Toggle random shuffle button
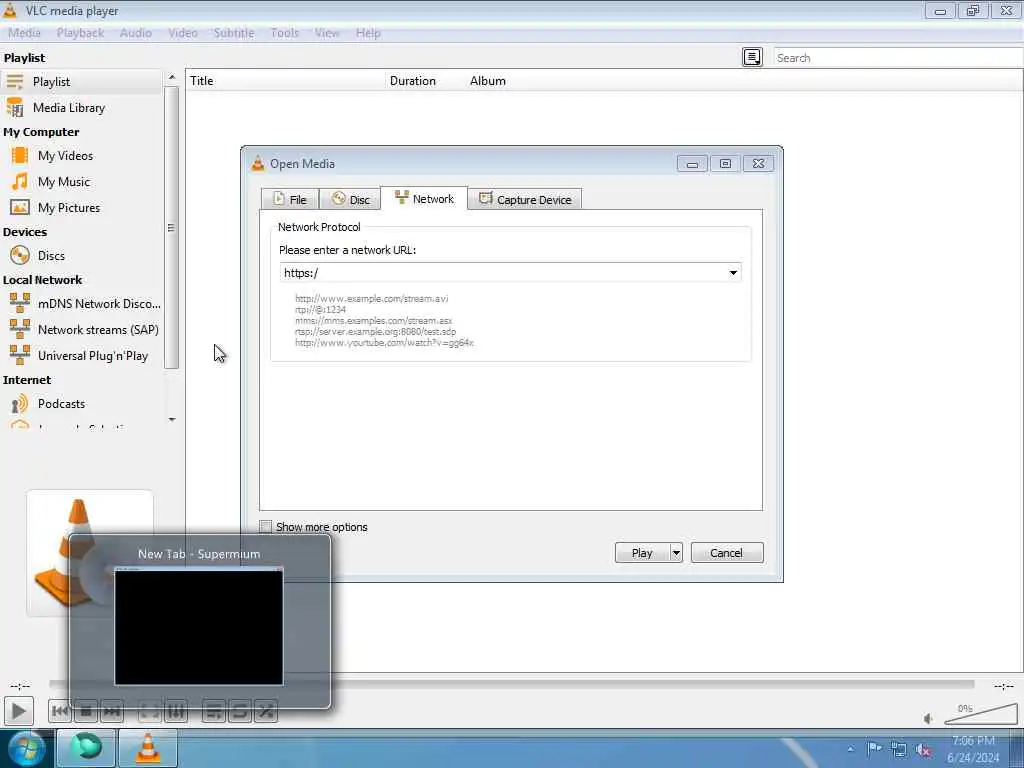 266,711
